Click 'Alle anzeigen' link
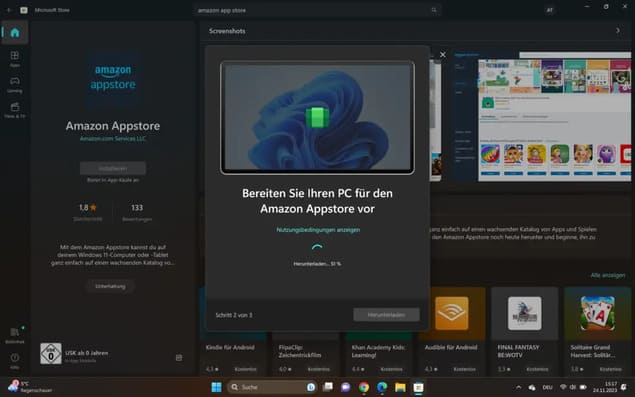 pos(607,275)
